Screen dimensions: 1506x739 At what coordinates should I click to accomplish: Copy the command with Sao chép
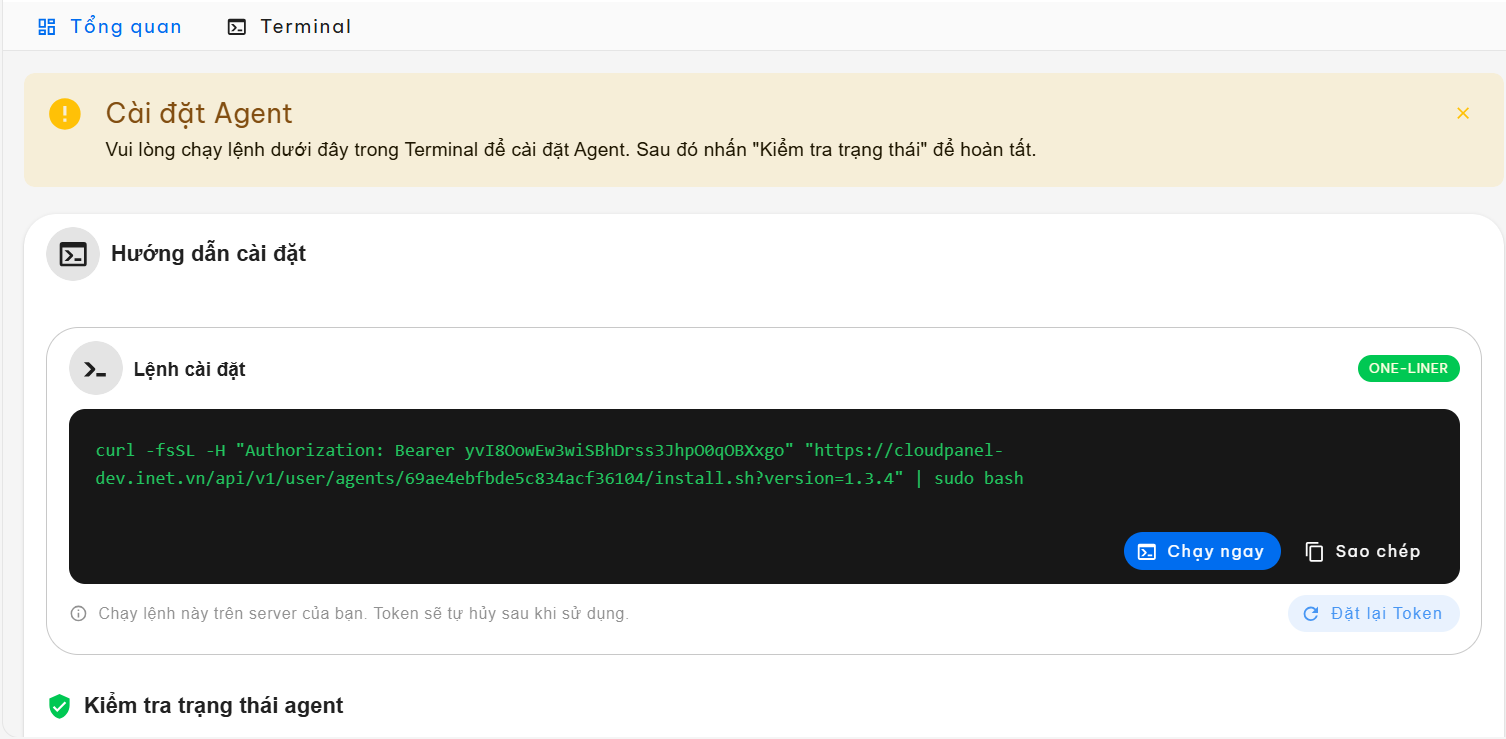[x=1363, y=551]
